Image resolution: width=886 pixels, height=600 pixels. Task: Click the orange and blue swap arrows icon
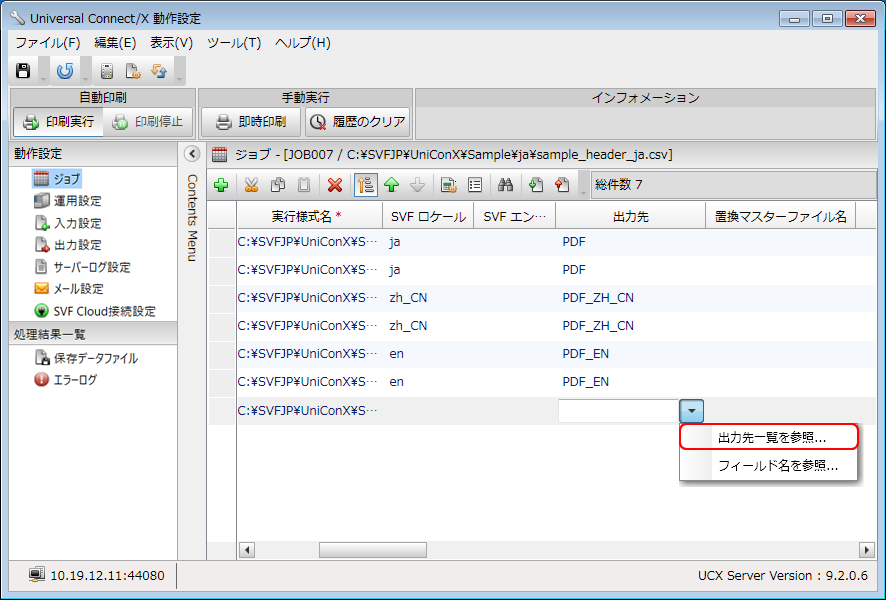[x=159, y=71]
